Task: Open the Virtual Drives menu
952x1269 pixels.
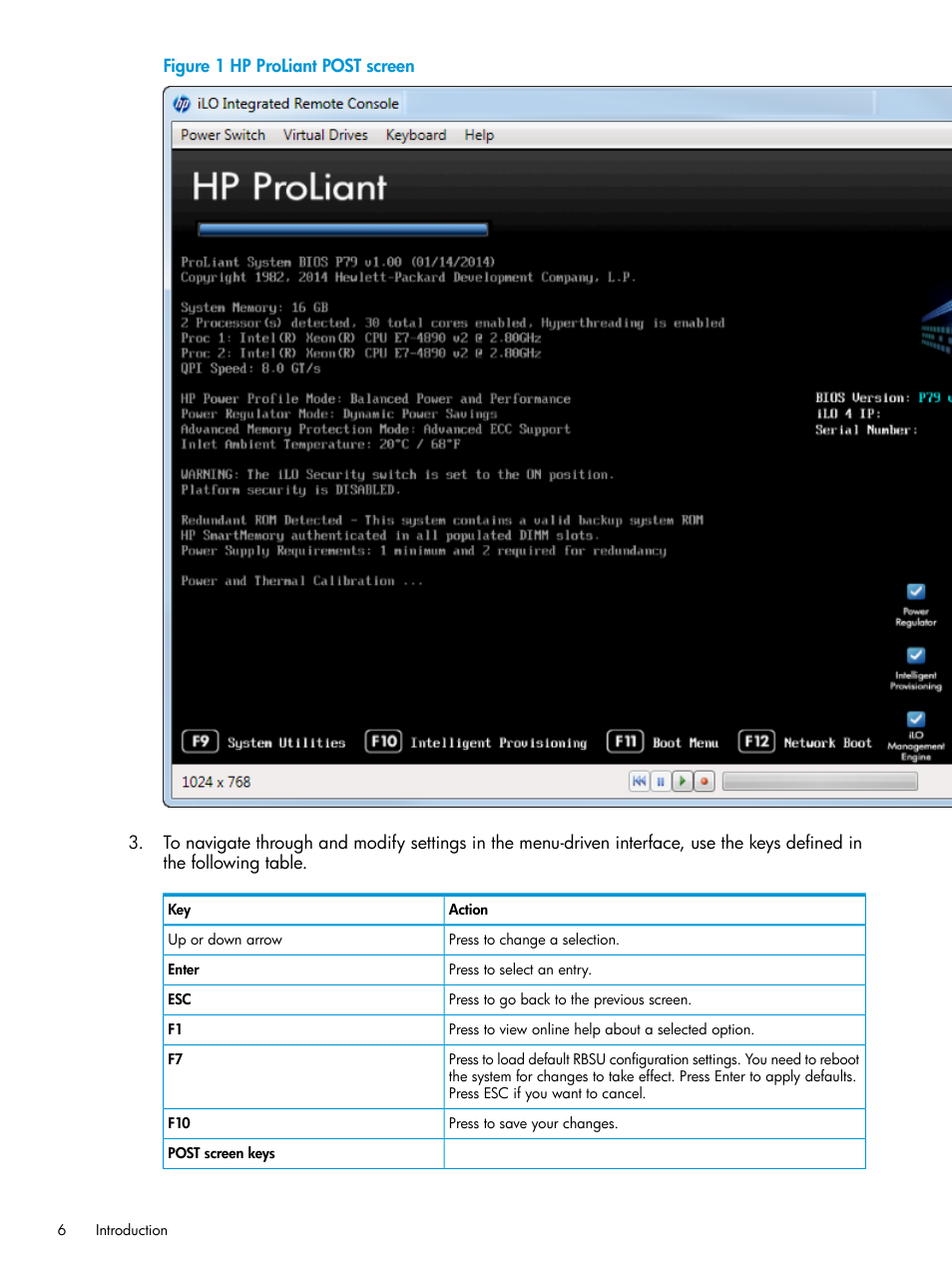Action: point(325,135)
